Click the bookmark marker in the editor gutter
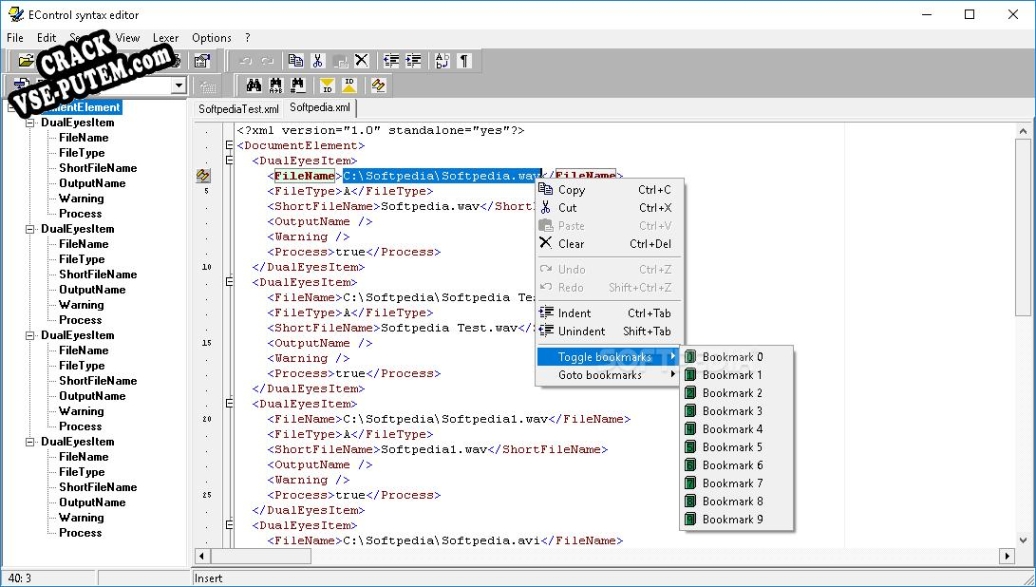Screen dimensions: 1036x587 point(204,176)
